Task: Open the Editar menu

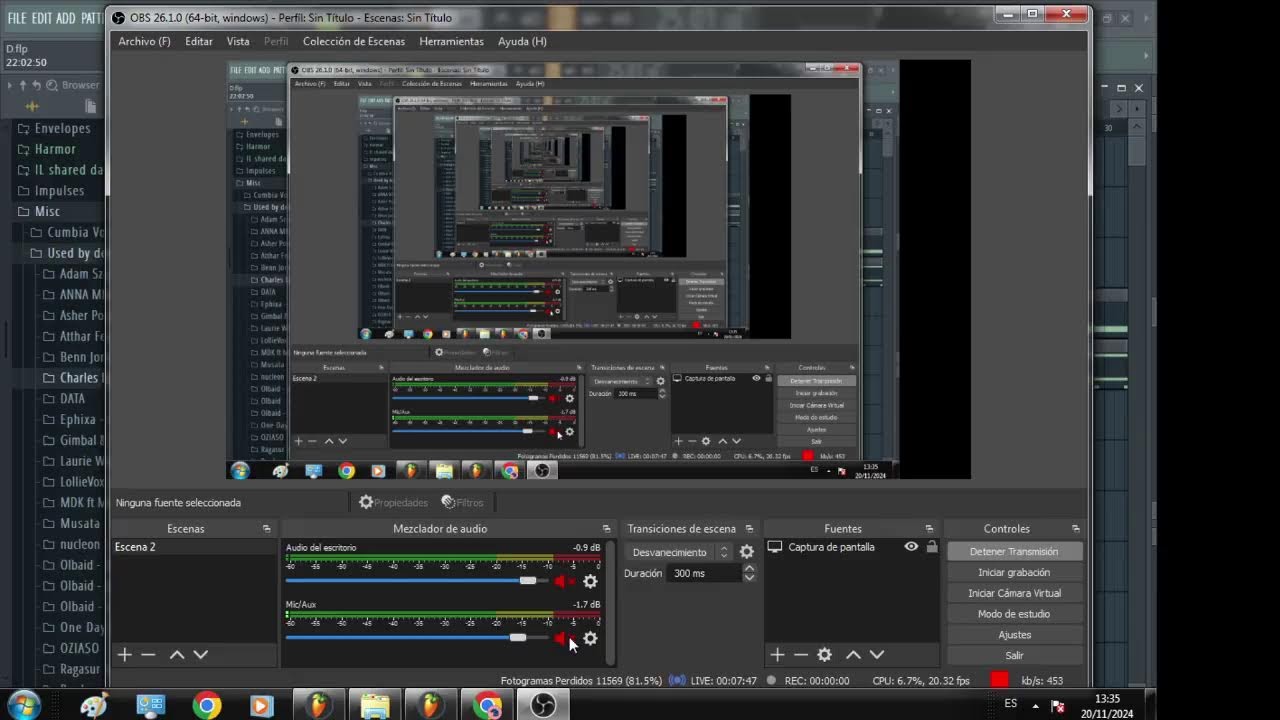Action: [198, 41]
